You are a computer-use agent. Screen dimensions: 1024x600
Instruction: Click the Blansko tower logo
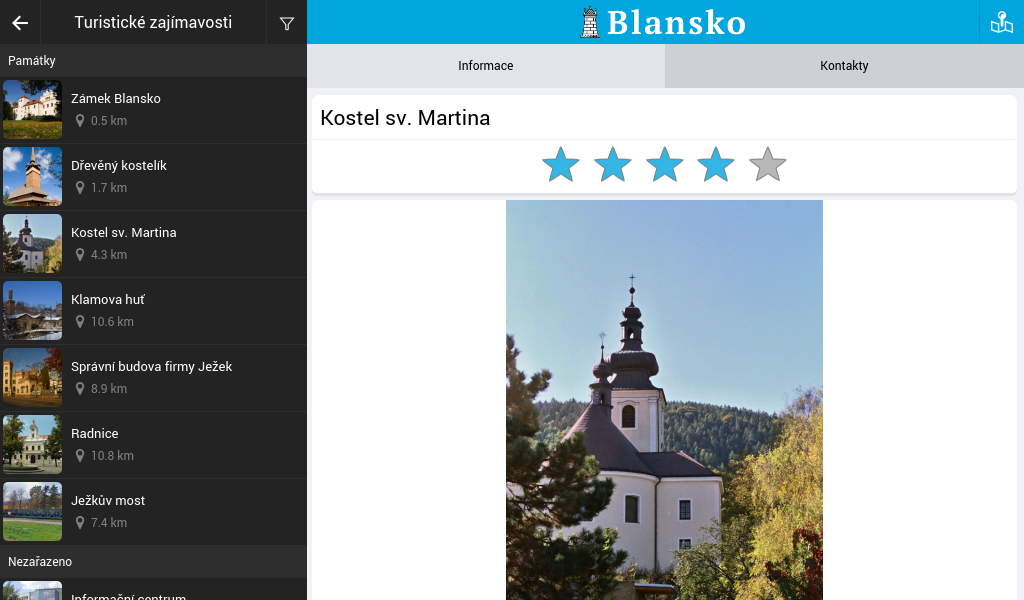point(590,22)
